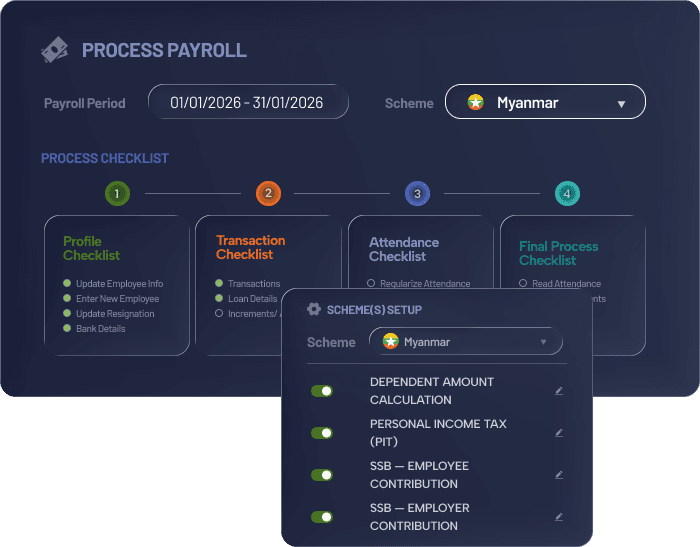The image size is (700, 547).
Task: Click Bank Details item
Action: pyautogui.click(x=100, y=329)
